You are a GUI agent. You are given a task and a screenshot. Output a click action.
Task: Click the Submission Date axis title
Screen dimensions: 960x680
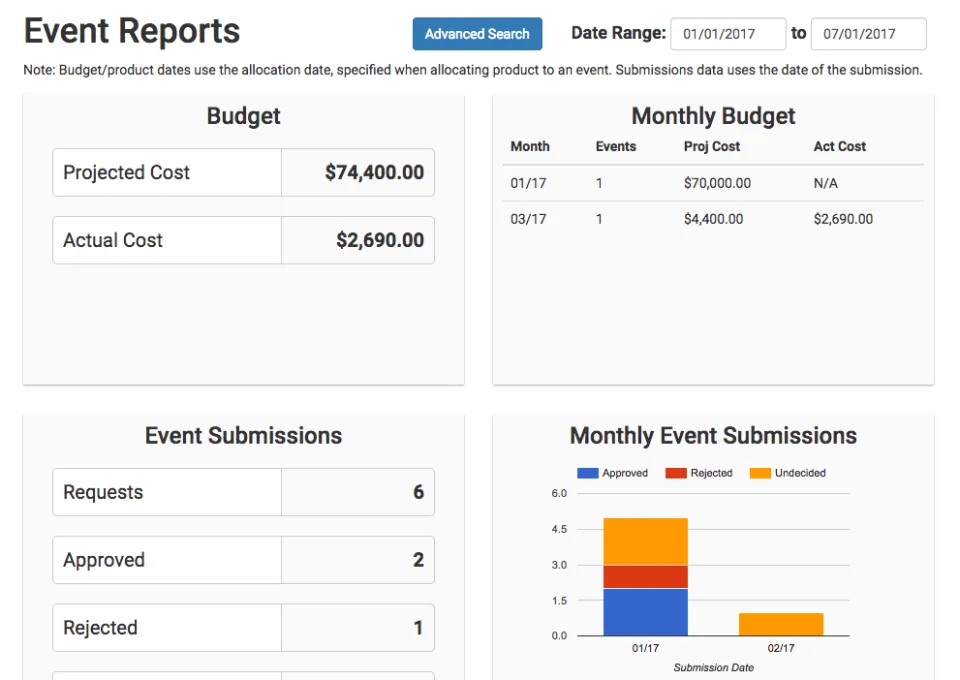(x=713, y=668)
